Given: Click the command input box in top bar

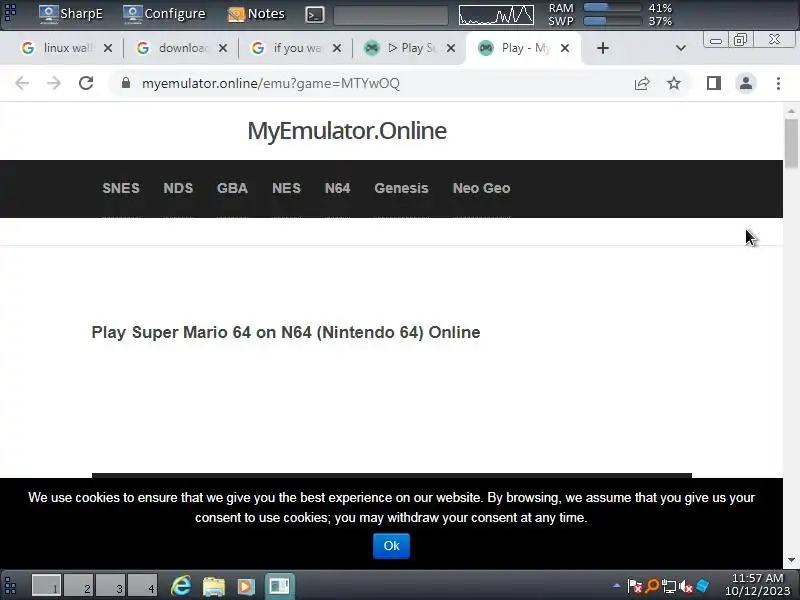Looking at the screenshot, I should coord(391,15).
